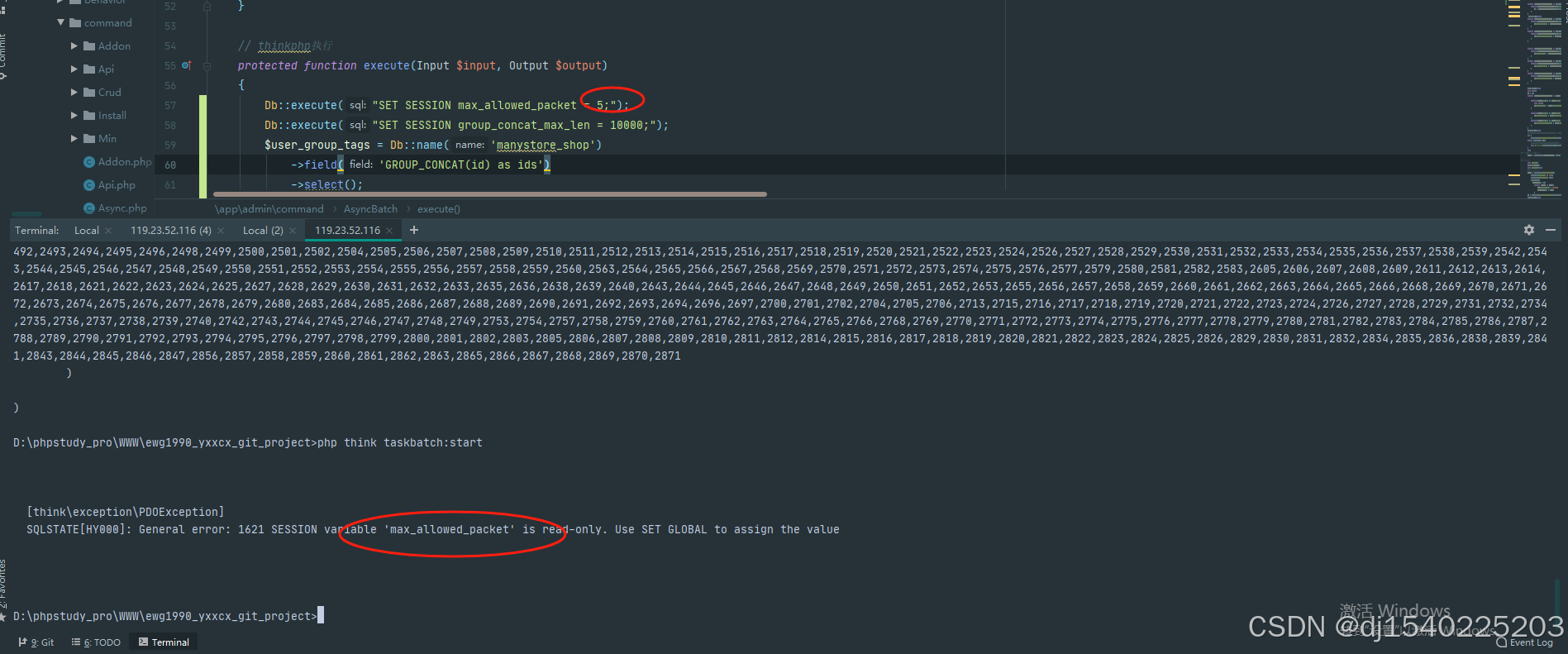Hide the terminal panel with minimize icon
Viewport: 1568px width, 654px height.
tap(1551, 230)
